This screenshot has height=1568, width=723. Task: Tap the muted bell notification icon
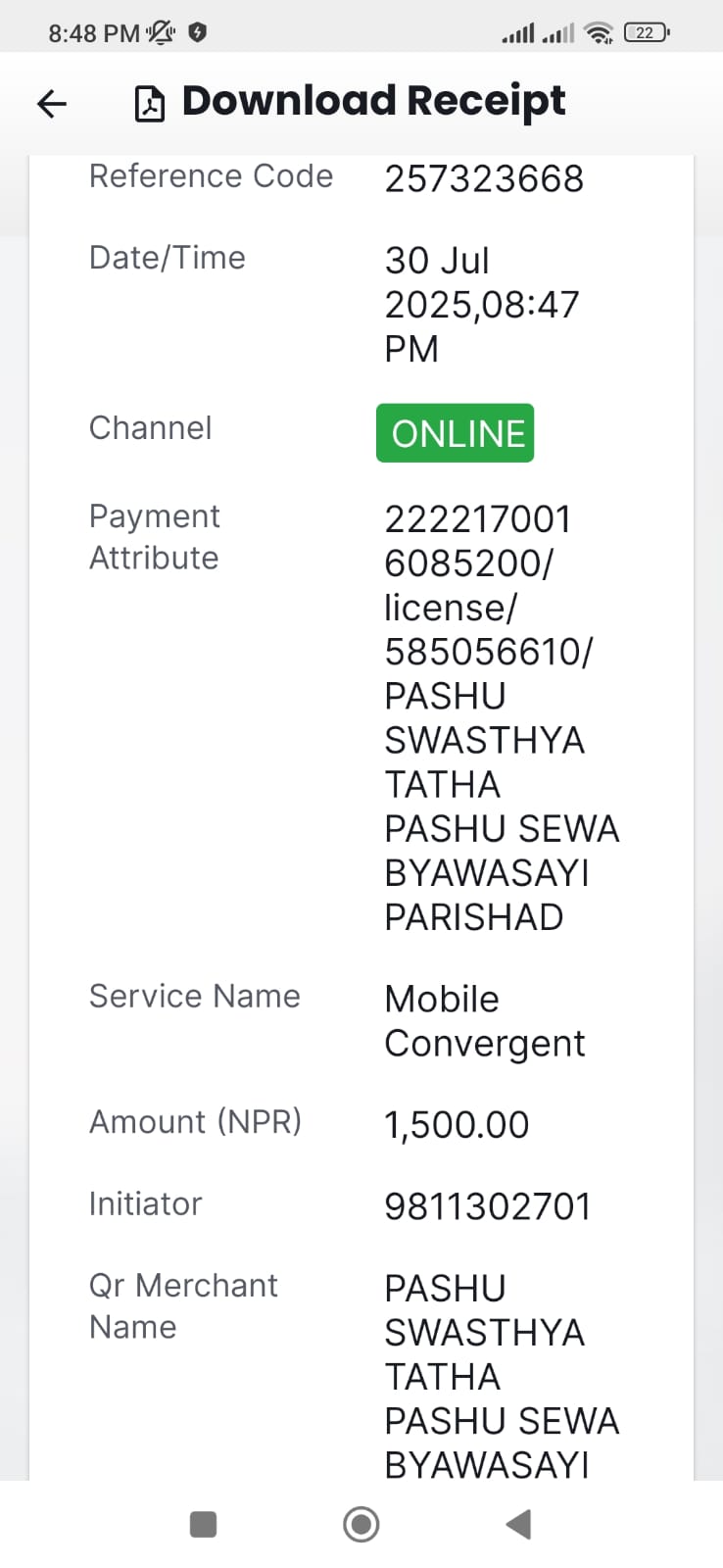pos(161,32)
